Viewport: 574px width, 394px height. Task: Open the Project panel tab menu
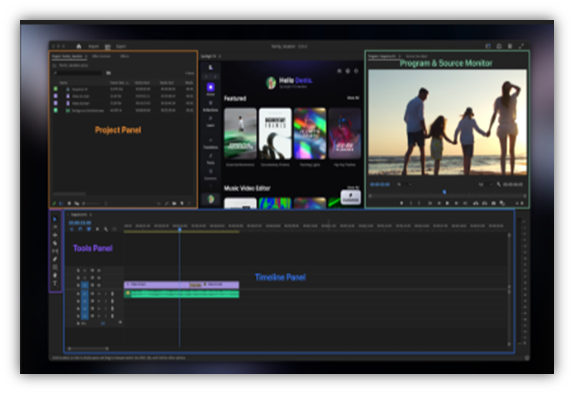click(86, 56)
